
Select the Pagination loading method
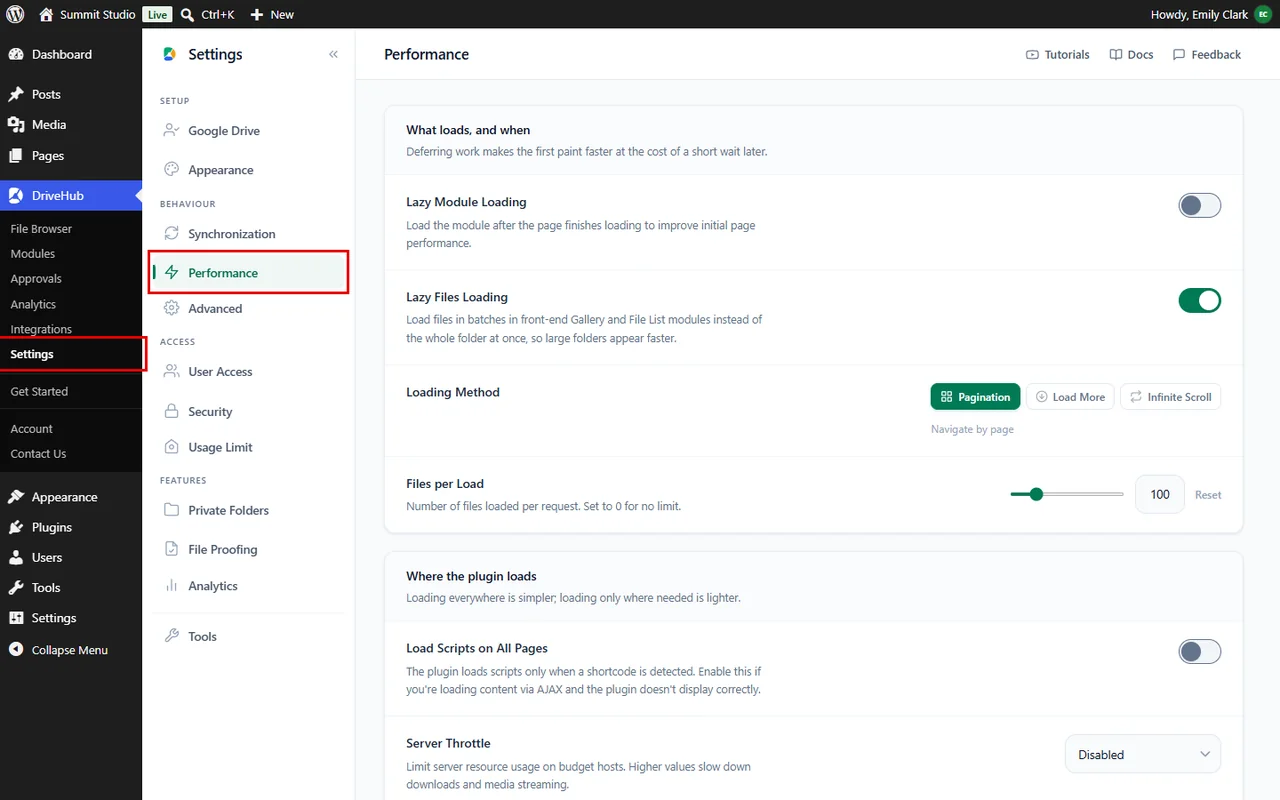tap(975, 397)
